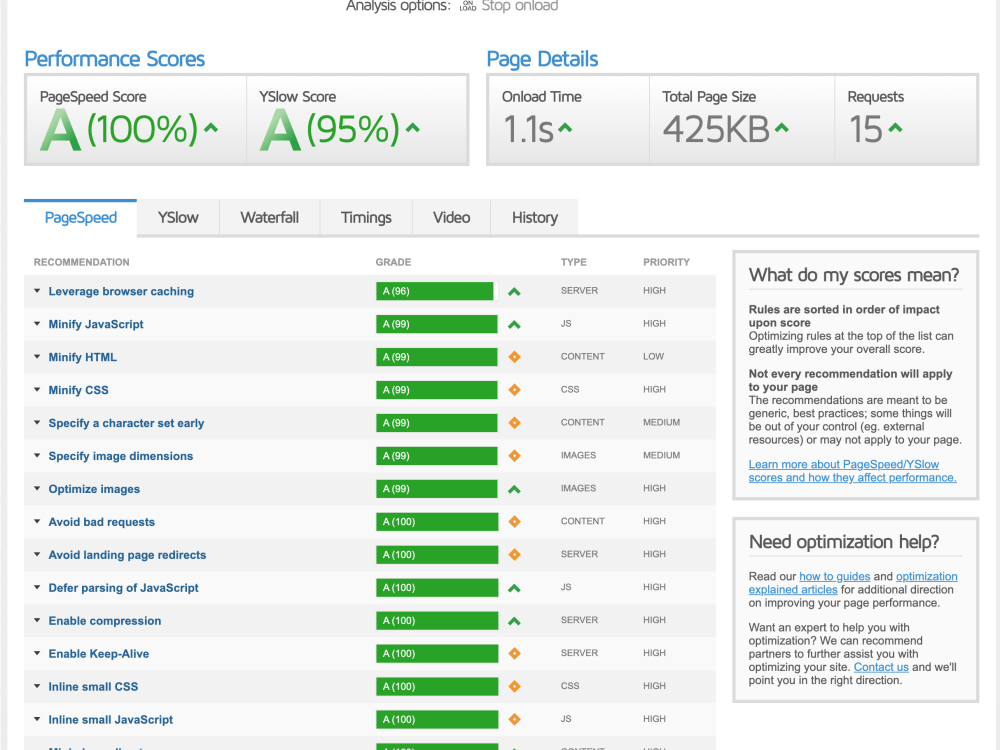Click the orange diamond on Enable Keep-Alive row

[x=514, y=654]
